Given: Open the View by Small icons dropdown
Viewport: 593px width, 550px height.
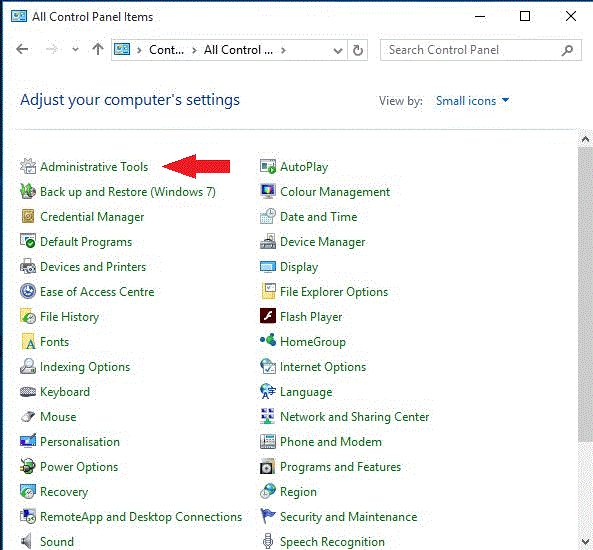Looking at the screenshot, I should [x=472, y=101].
